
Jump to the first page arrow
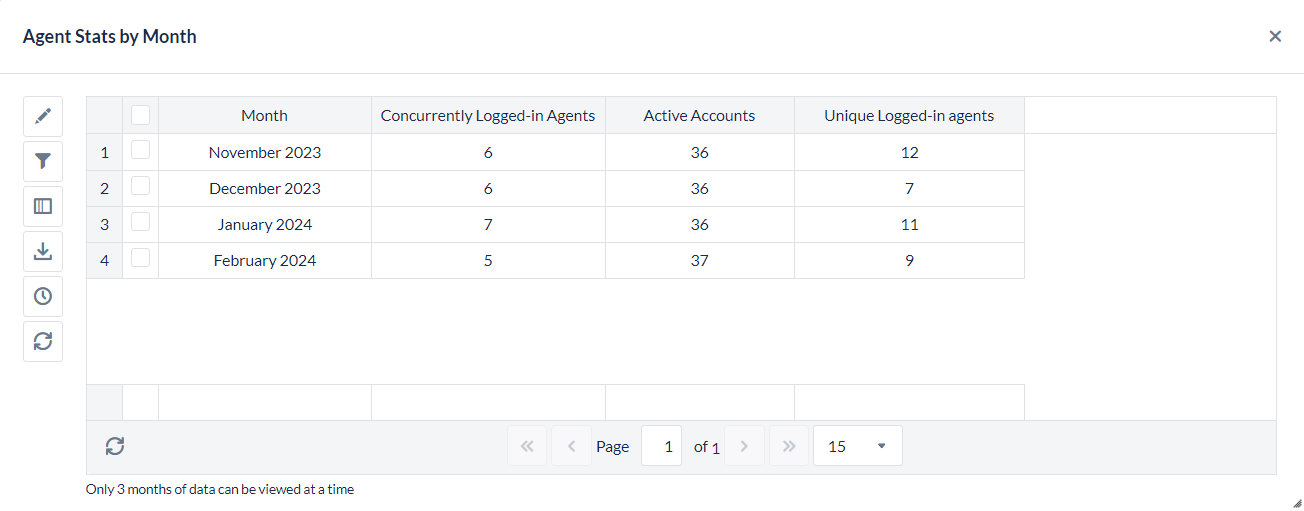click(x=527, y=446)
